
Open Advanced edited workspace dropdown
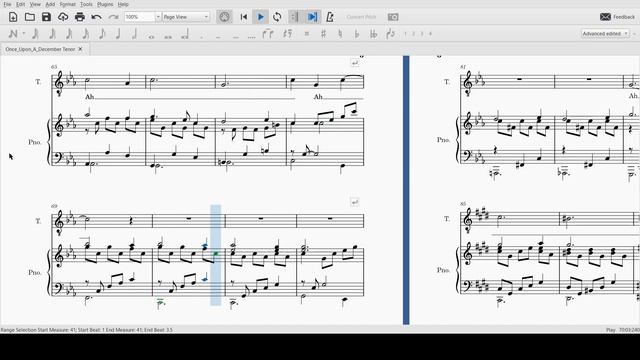pyautogui.click(x=605, y=34)
